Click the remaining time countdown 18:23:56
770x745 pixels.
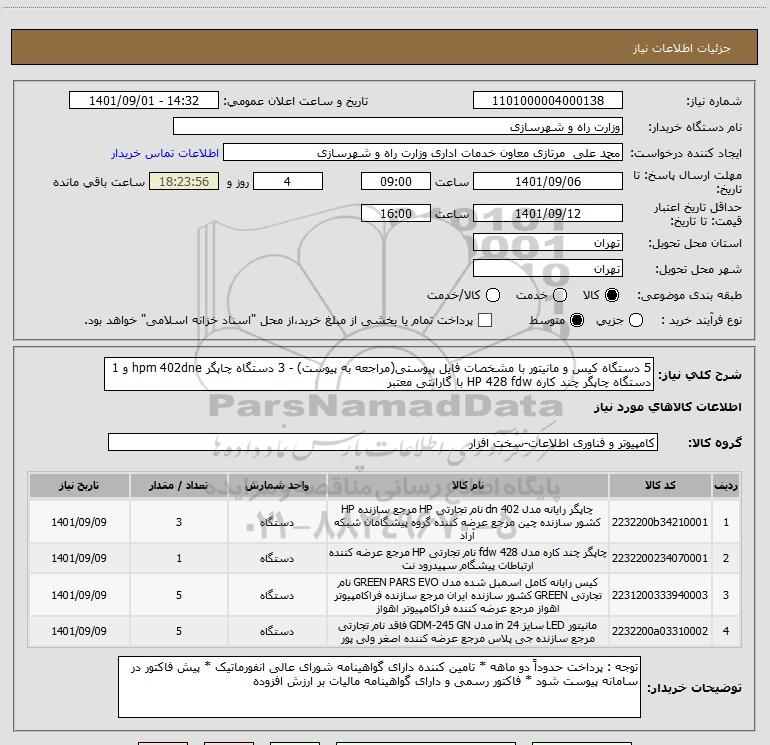click(x=184, y=182)
